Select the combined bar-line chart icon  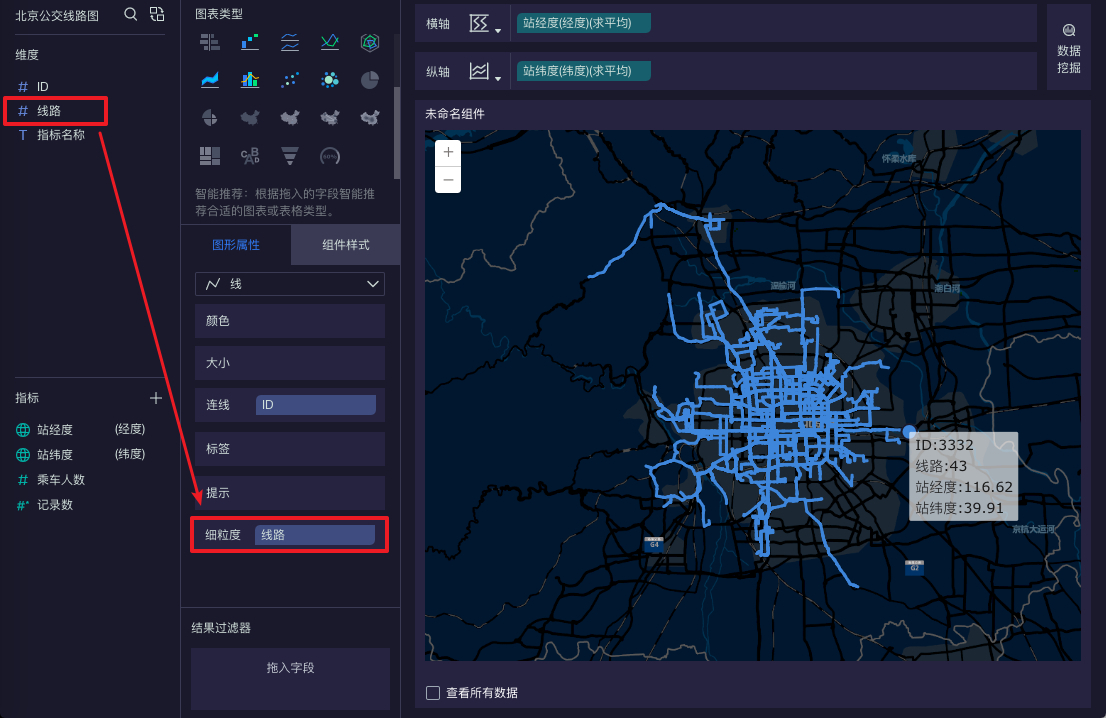pyautogui.click(x=250, y=80)
